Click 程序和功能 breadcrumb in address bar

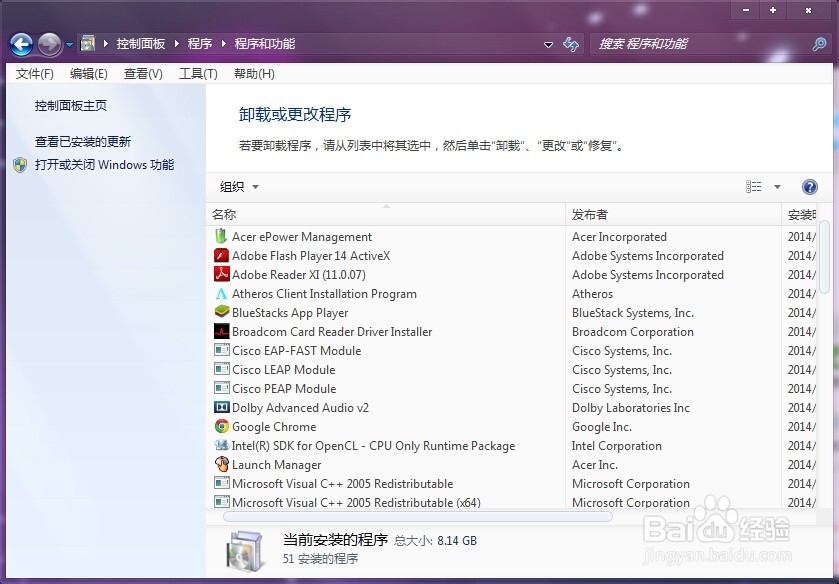265,43
